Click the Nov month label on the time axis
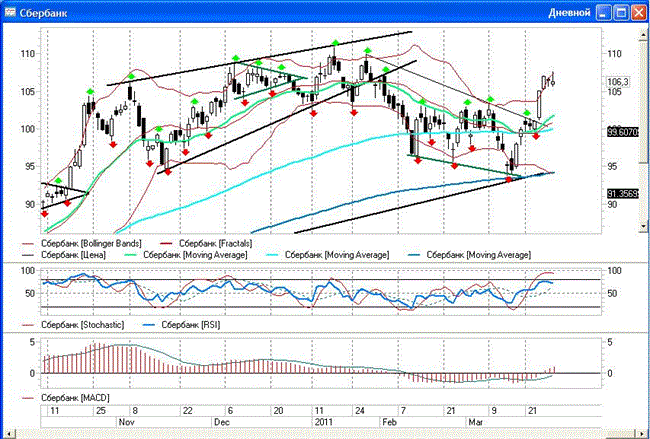This screenshot has height=439, width=650. point(127,422)
